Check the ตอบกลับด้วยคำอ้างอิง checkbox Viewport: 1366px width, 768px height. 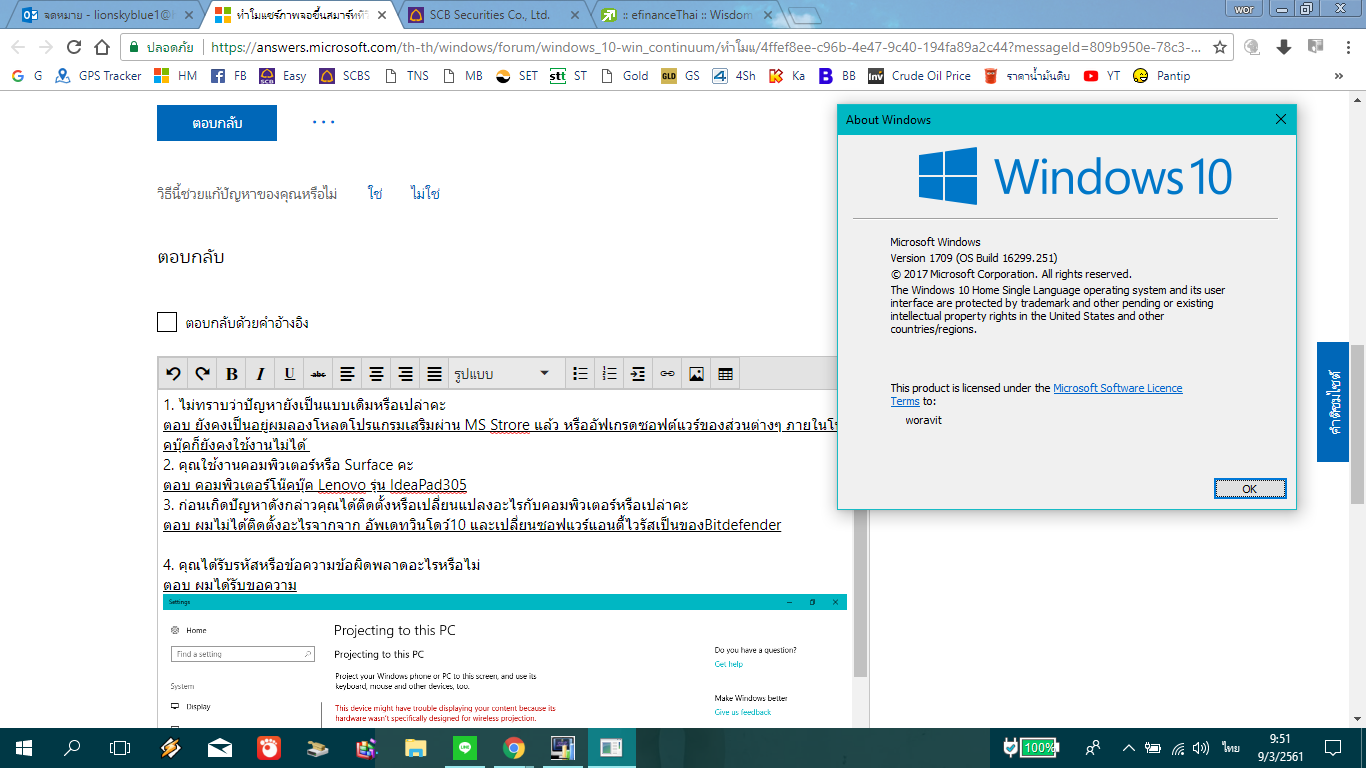pos(167,322)
